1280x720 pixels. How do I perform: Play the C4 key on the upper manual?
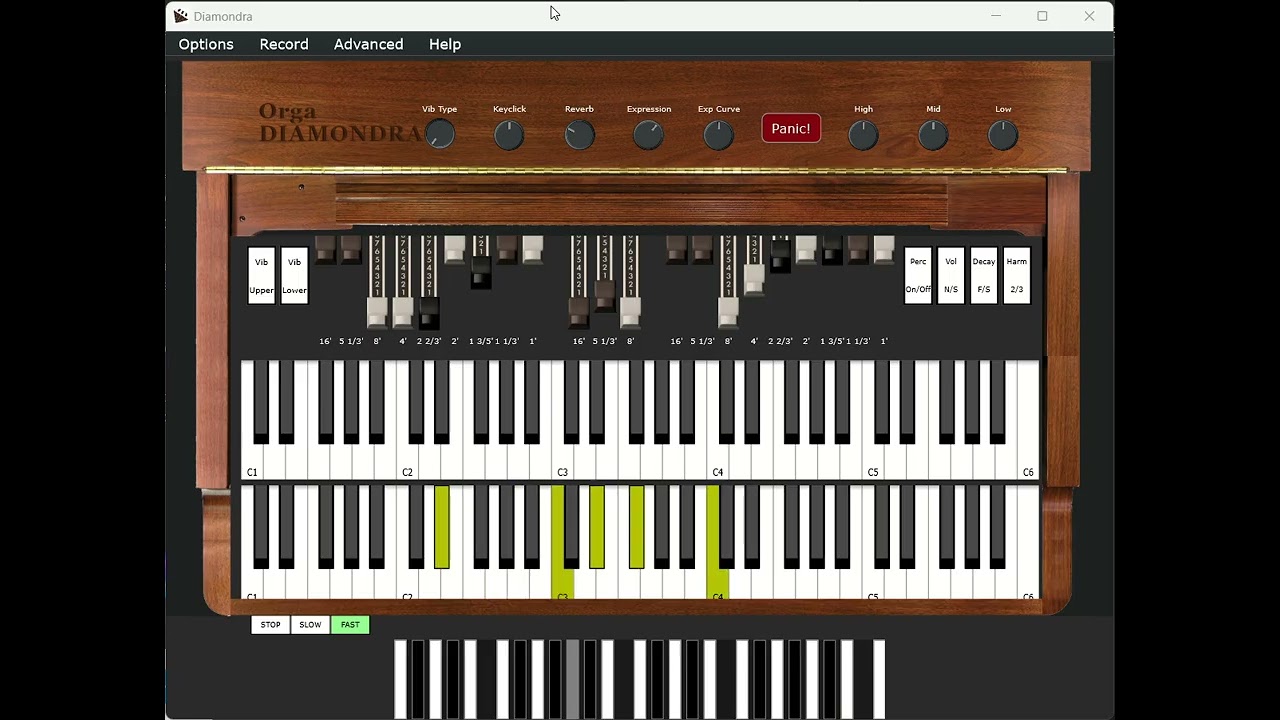717,461
